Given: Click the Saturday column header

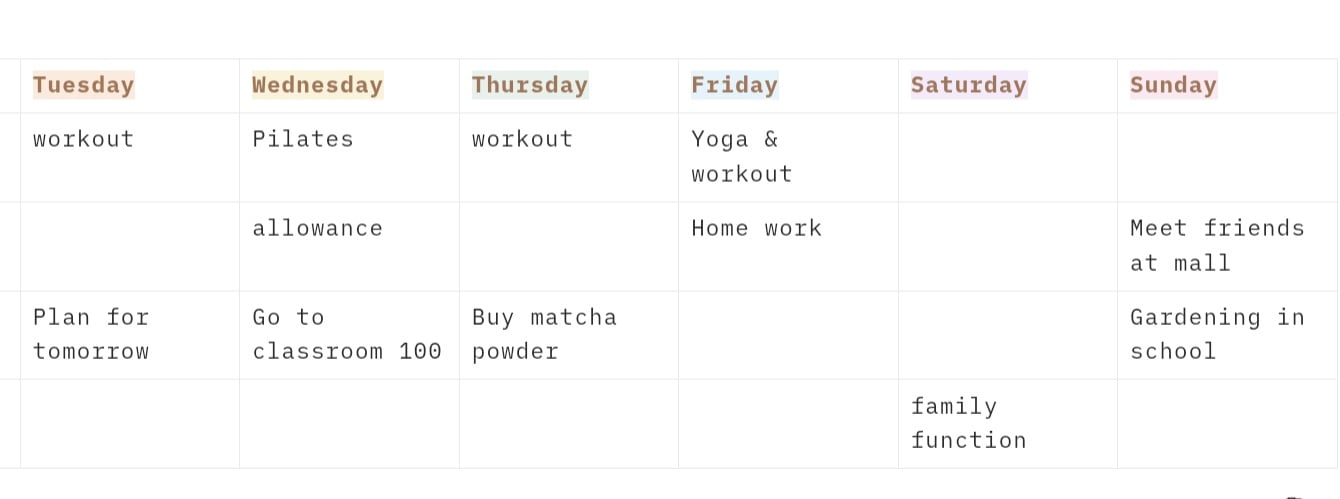Looking at the screenshot, I should [x=968, y=85].
